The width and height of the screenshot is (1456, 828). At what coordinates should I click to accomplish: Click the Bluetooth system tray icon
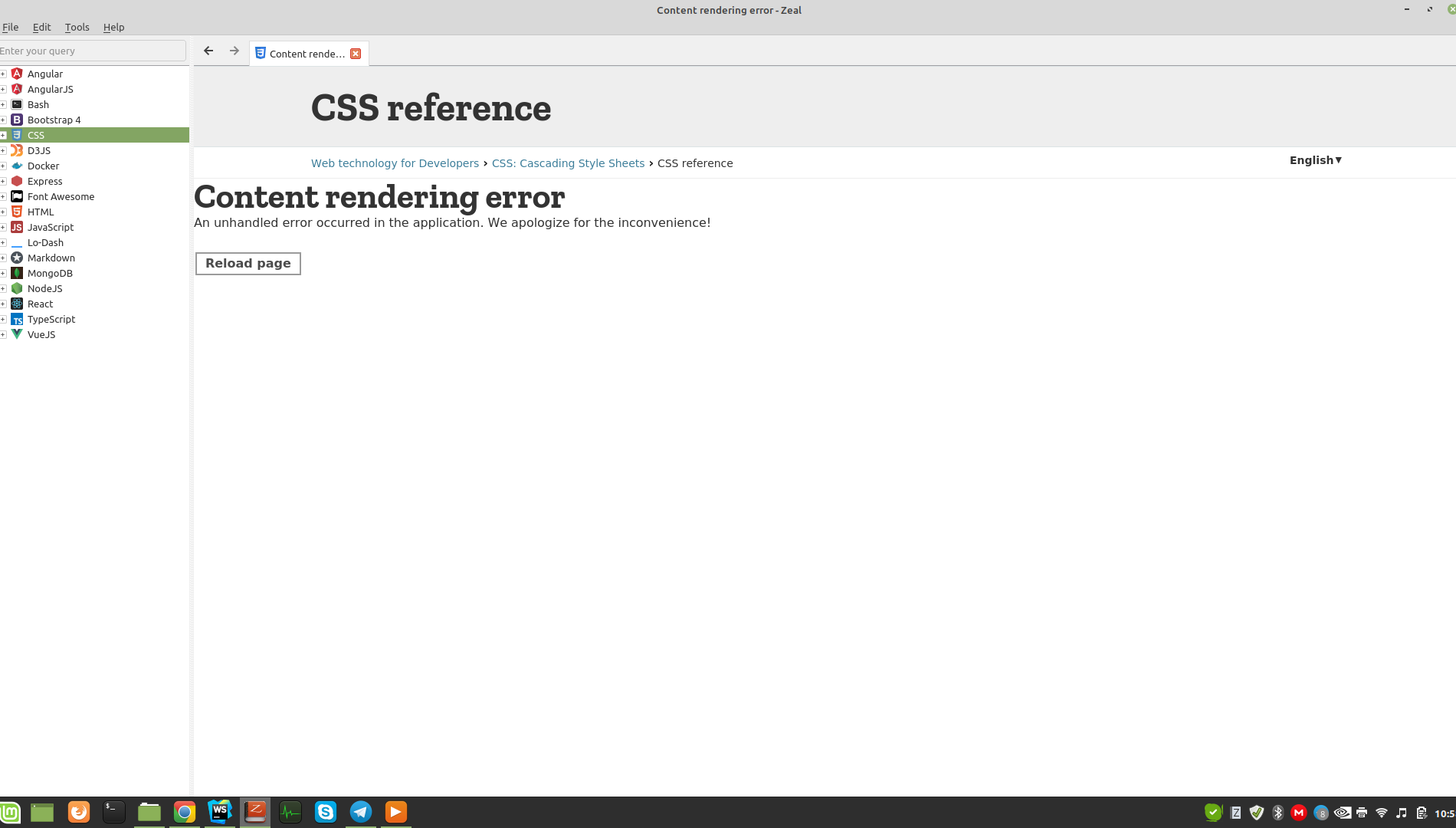point(1277,813)
